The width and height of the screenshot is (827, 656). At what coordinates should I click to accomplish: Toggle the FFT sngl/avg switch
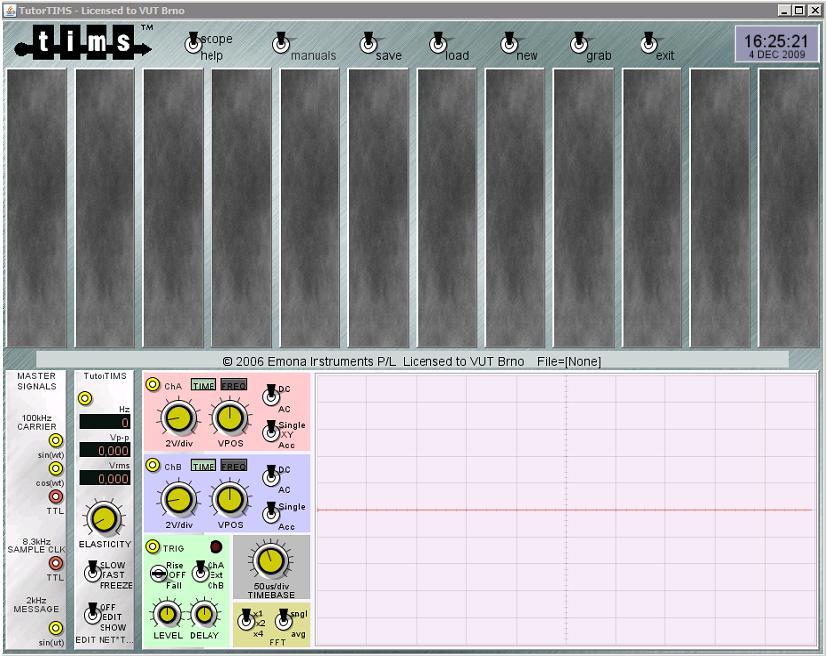click(284, 620)
